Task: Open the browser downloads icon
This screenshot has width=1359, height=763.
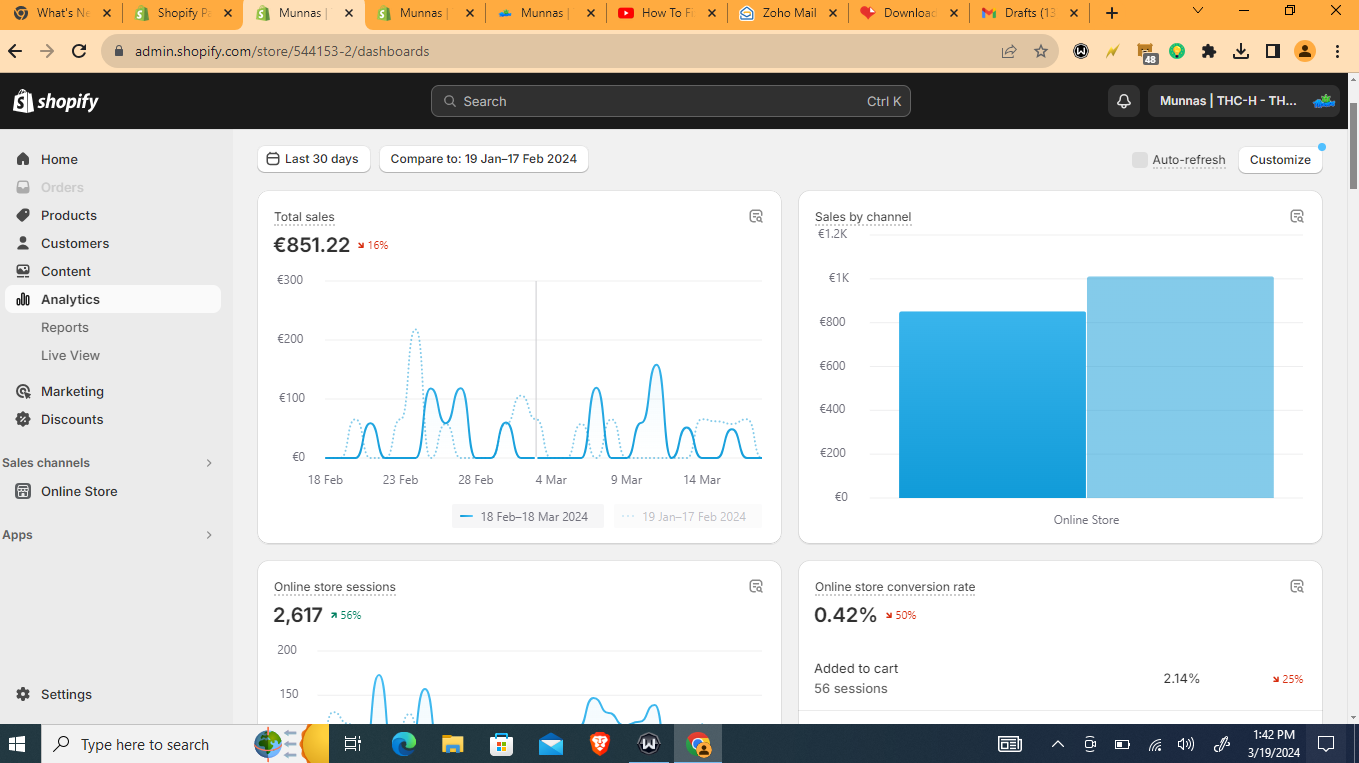Action: [x=1241, y=51]
